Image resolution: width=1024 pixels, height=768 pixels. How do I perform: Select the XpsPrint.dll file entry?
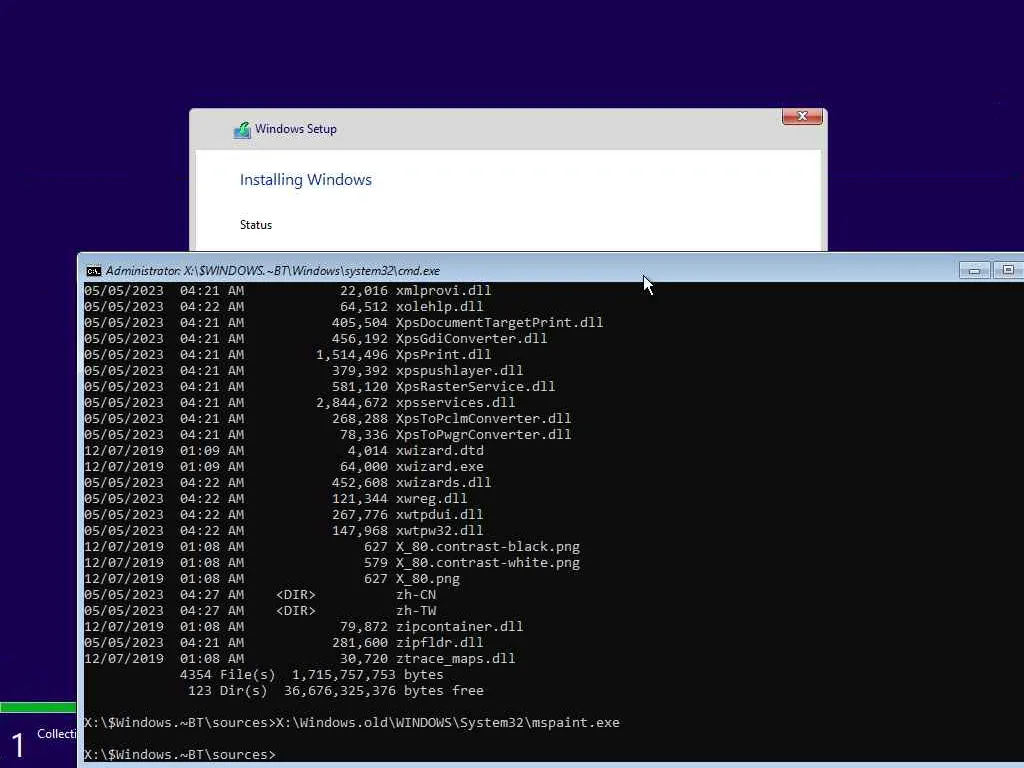pos(443,354)
